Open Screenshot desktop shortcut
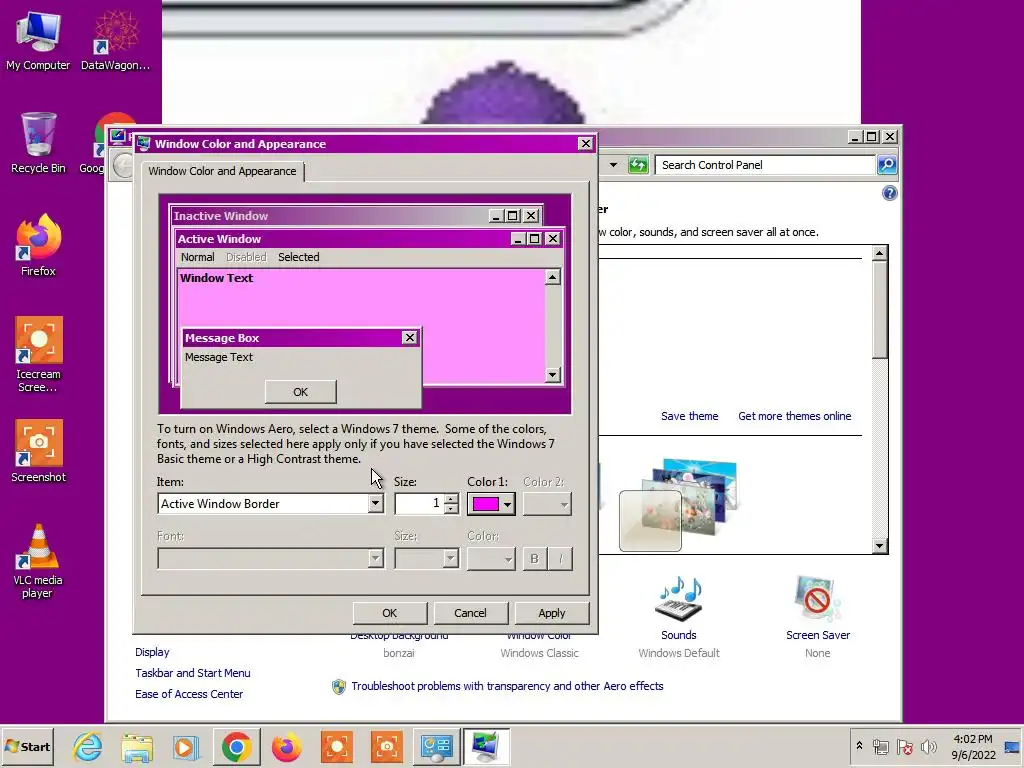 [x=38, y=451]
